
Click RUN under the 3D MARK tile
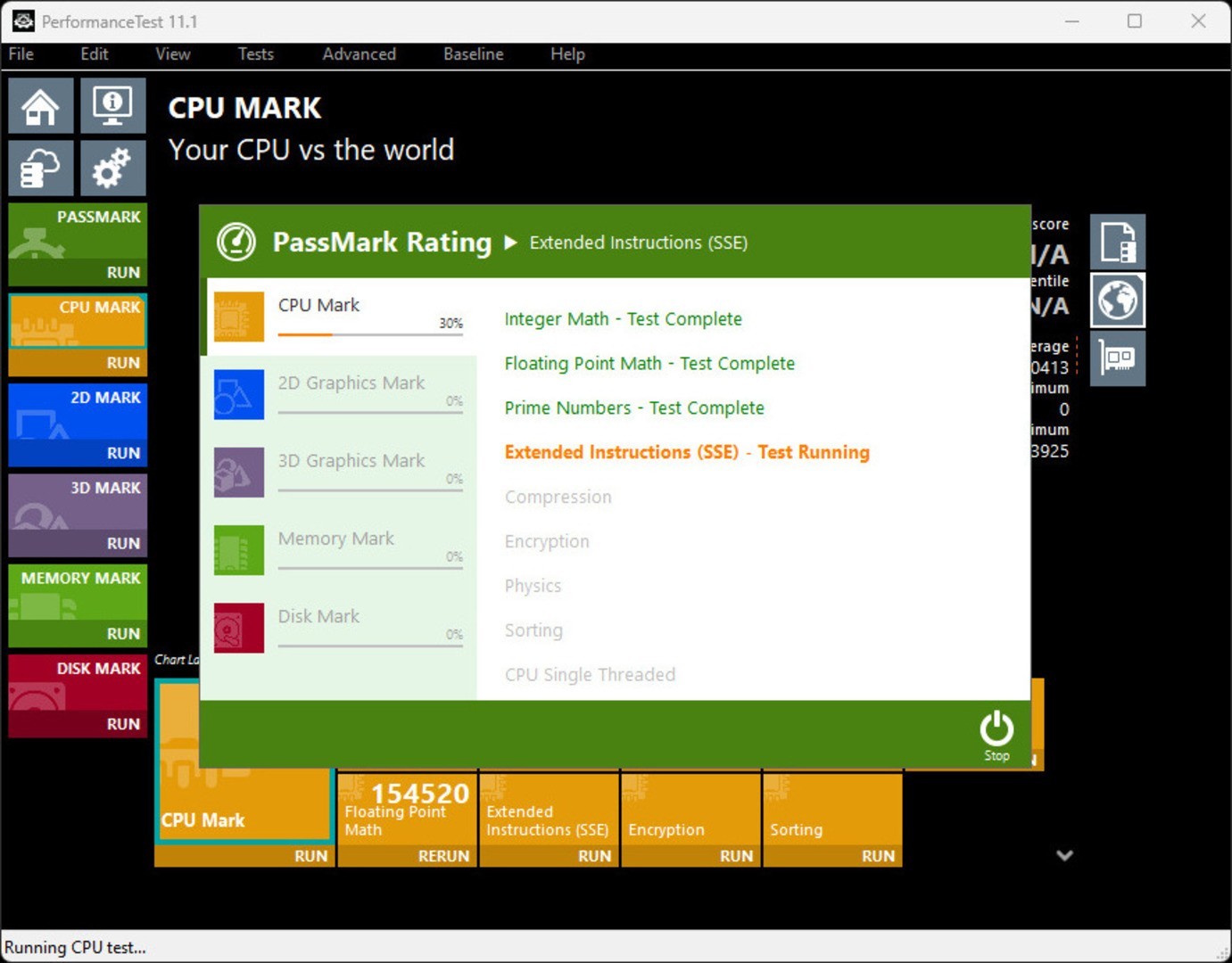pos(123,543)
